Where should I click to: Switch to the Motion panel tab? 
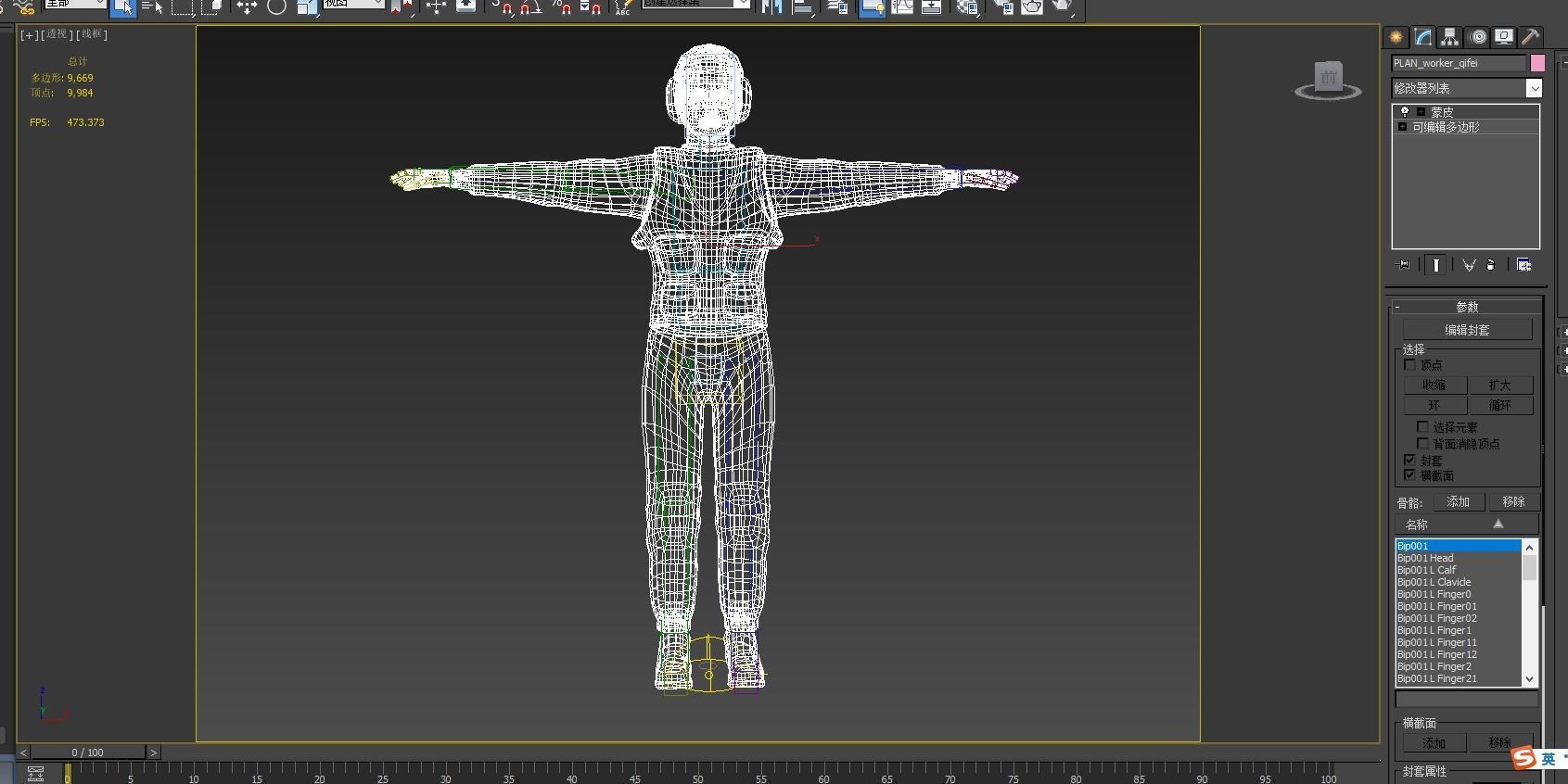coord(1478,37)
